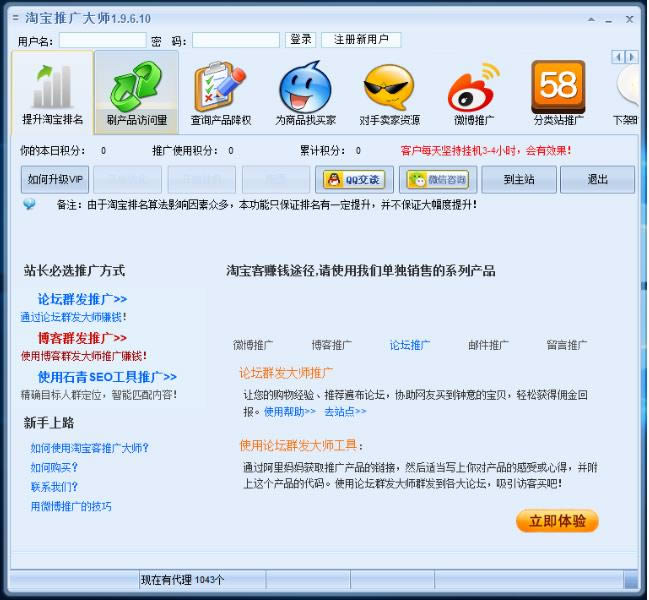Click the 密码 password input field
This screenshot has height=600, width=649.
(236, 40)
